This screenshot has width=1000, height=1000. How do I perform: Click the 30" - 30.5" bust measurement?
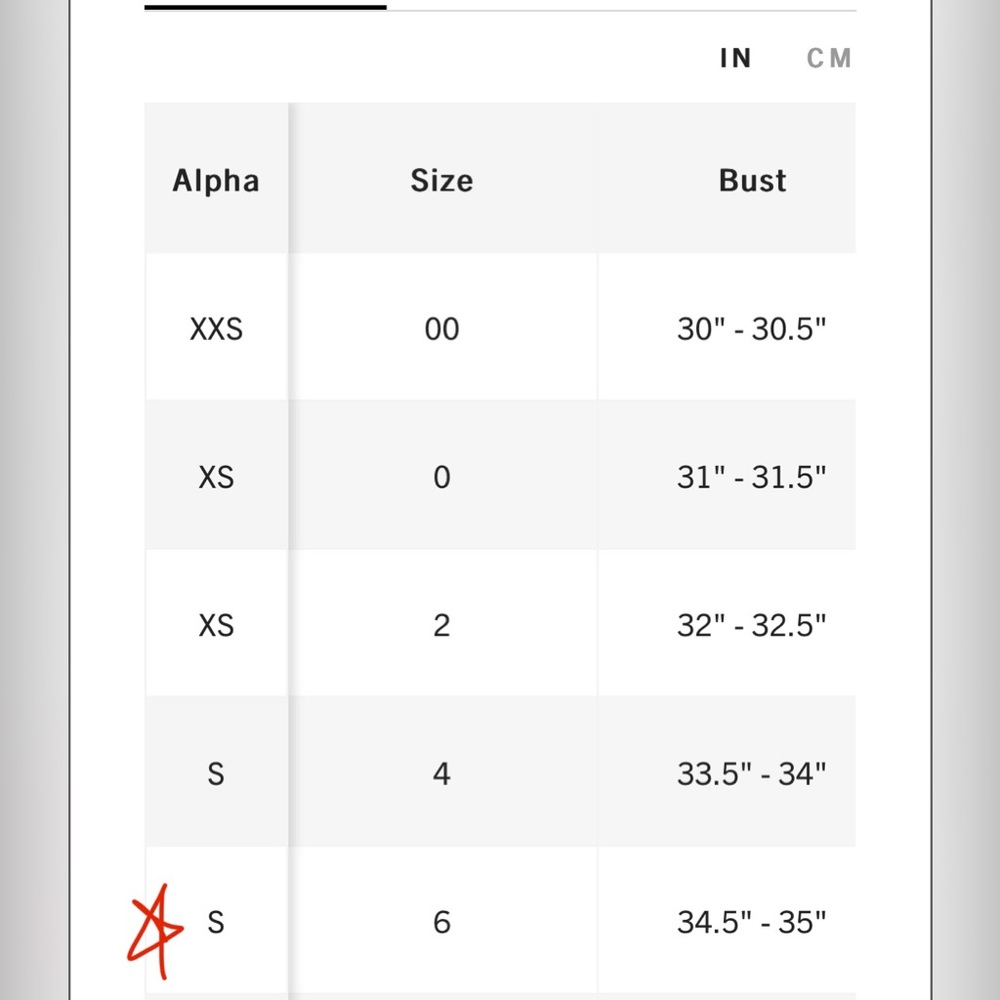(752, 329)
